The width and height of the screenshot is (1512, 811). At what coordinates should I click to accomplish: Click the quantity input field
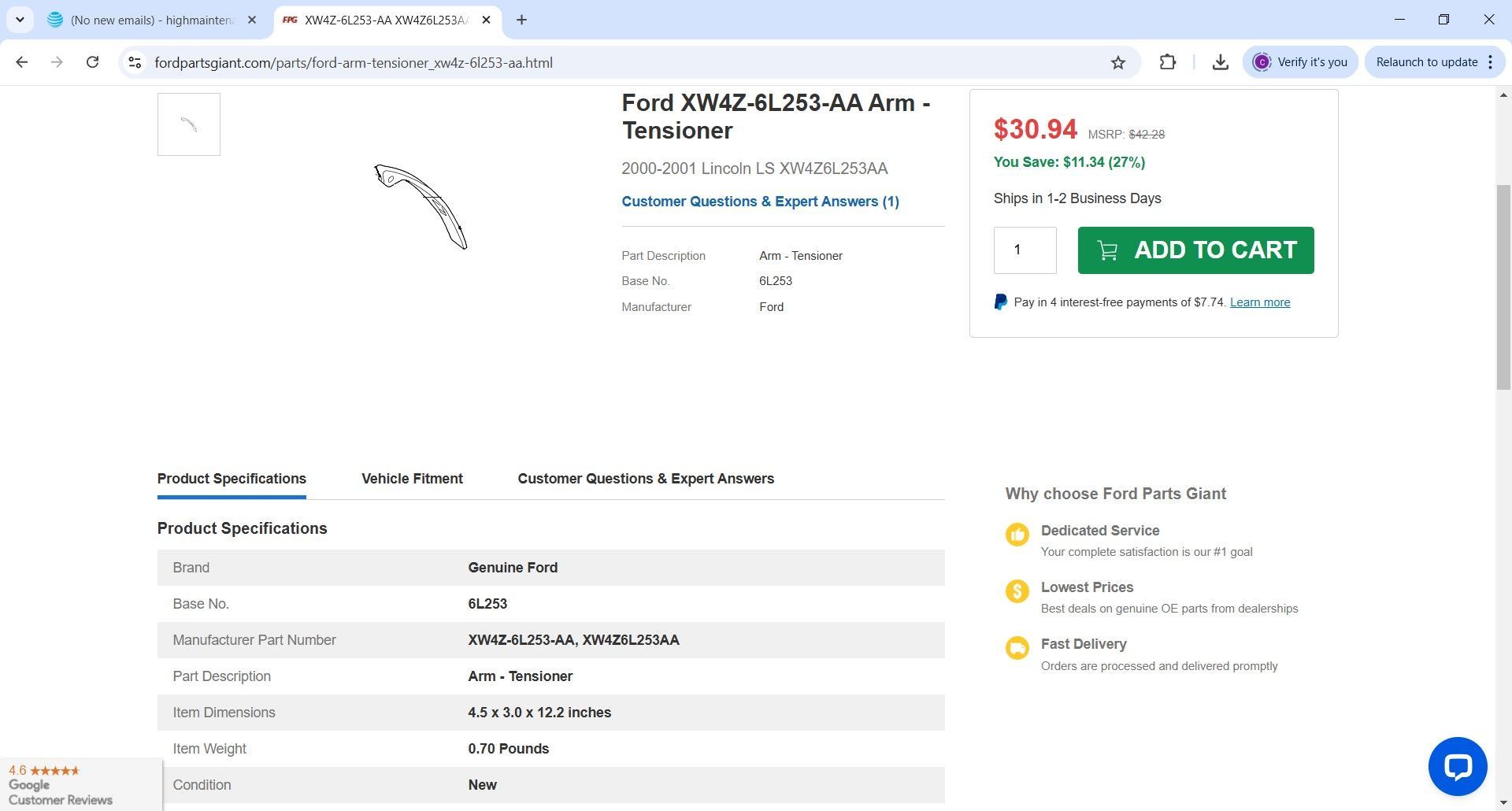[1025, 250]
